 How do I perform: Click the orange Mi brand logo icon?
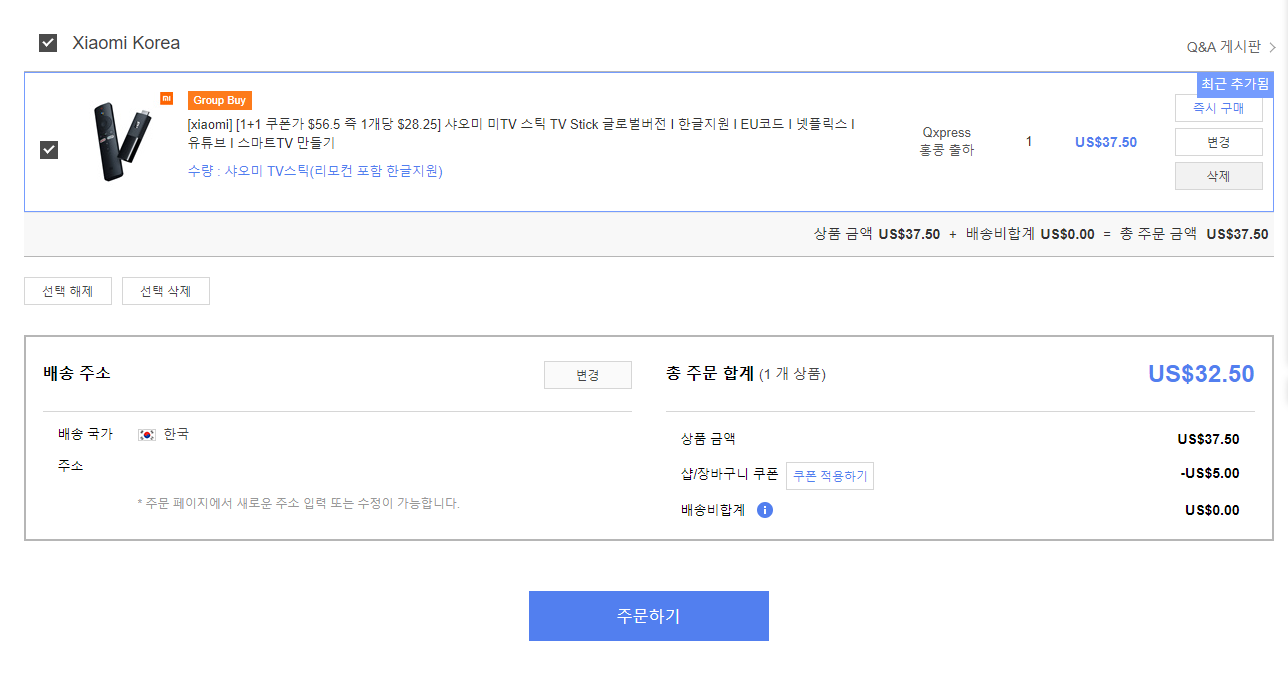click(166, 99)
